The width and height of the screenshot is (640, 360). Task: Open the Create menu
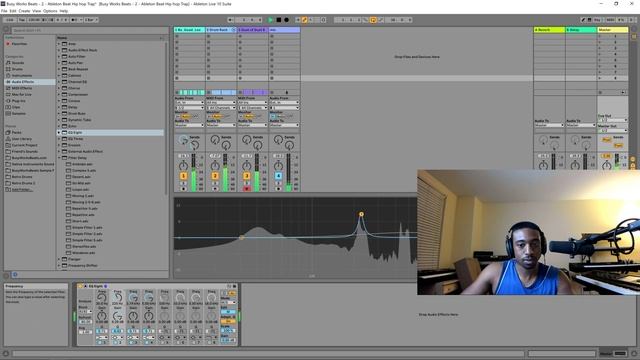click(x=24, y=11)
